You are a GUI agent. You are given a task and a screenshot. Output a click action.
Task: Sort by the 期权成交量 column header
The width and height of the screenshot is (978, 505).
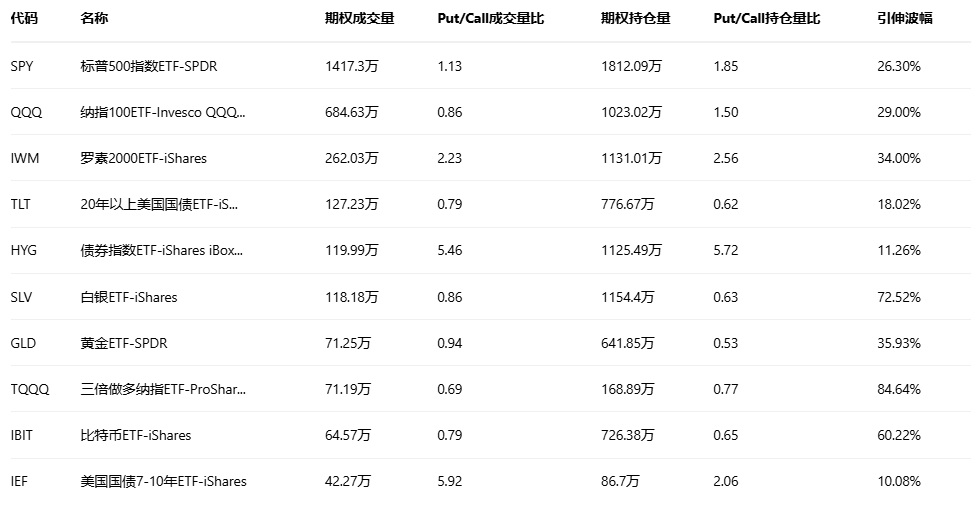pos(359,19)
